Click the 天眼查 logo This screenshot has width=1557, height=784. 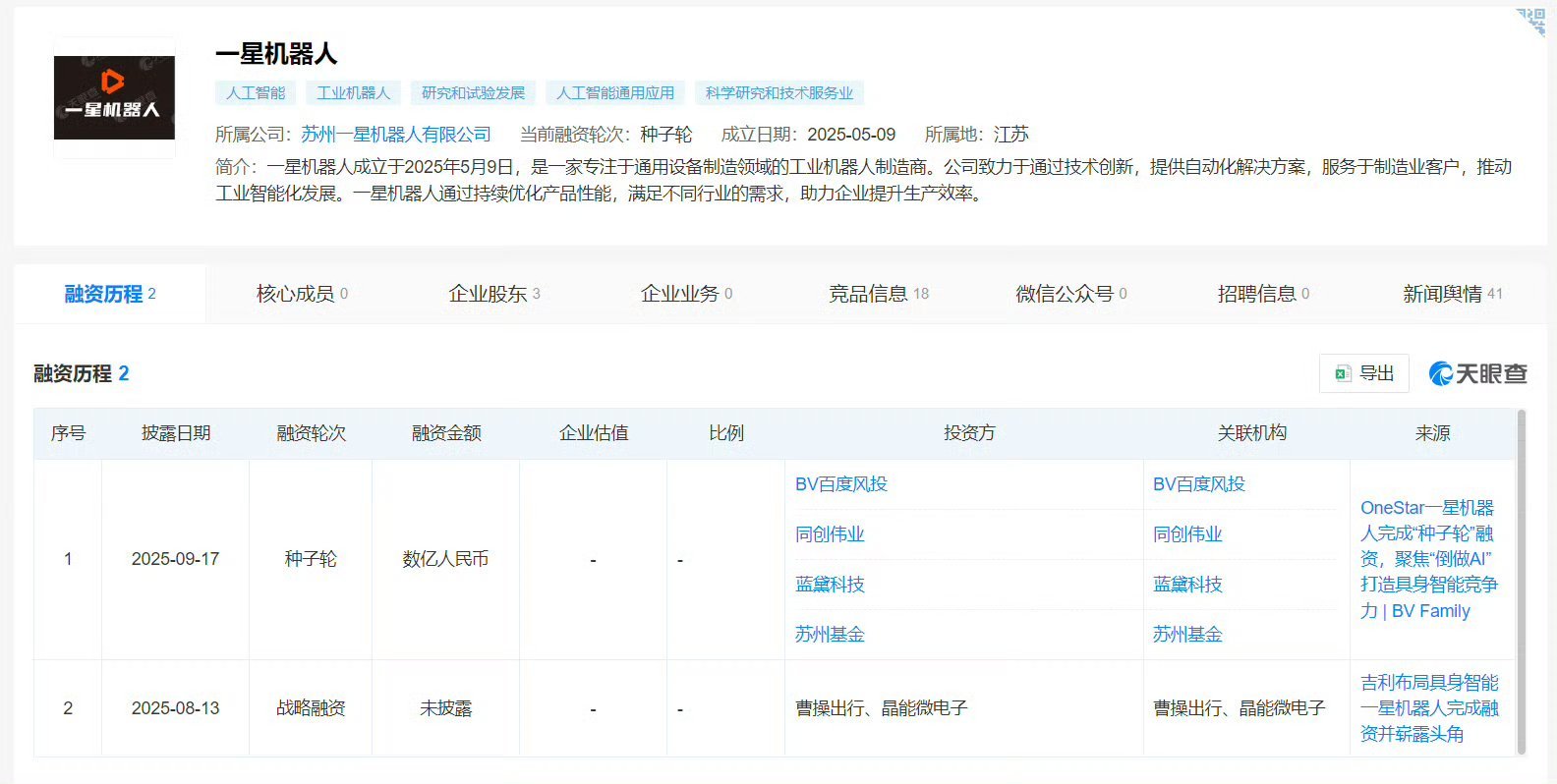(1477, 373)
